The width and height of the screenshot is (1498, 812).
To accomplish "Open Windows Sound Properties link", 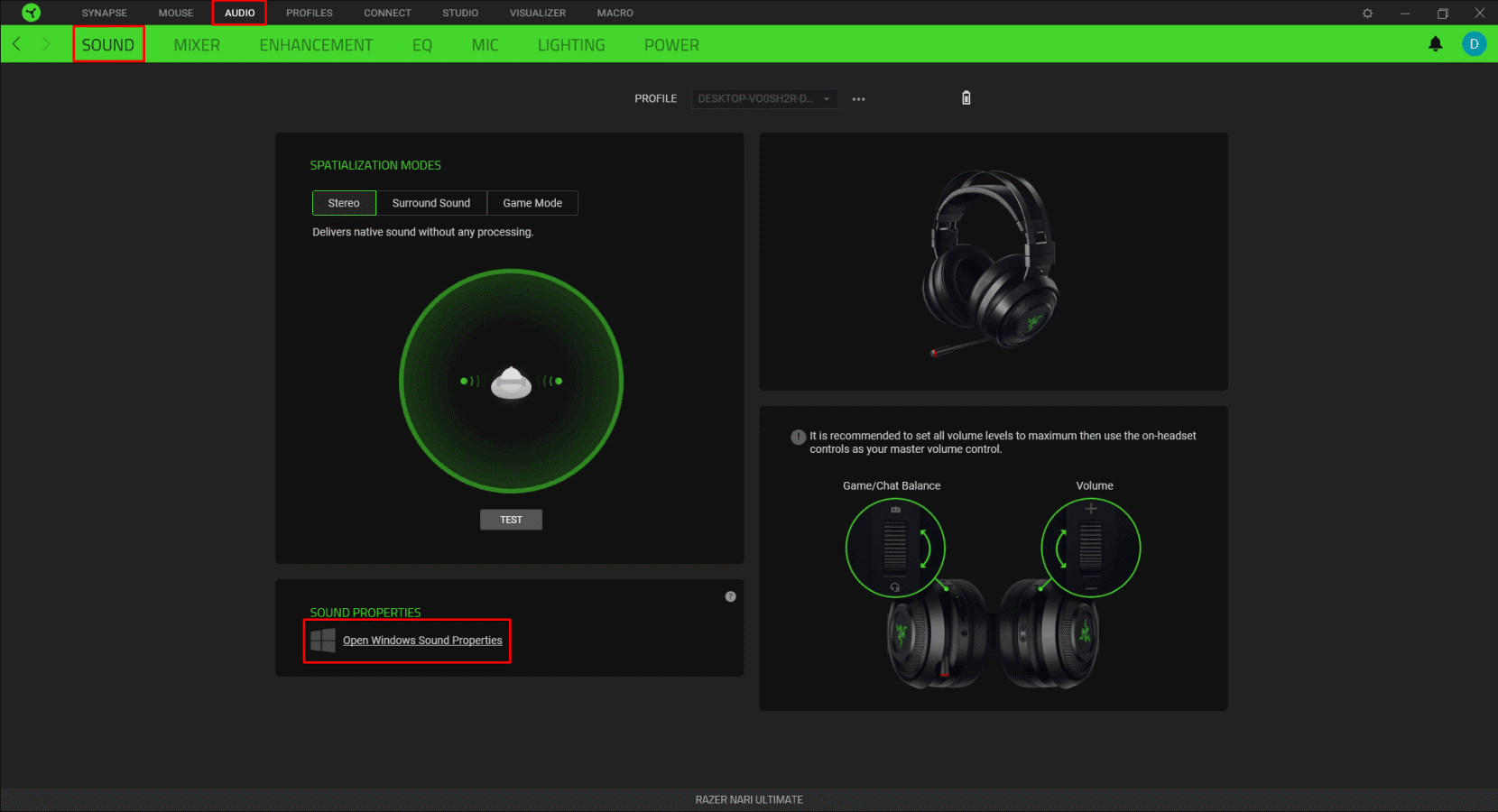I will tap(422, 641).
